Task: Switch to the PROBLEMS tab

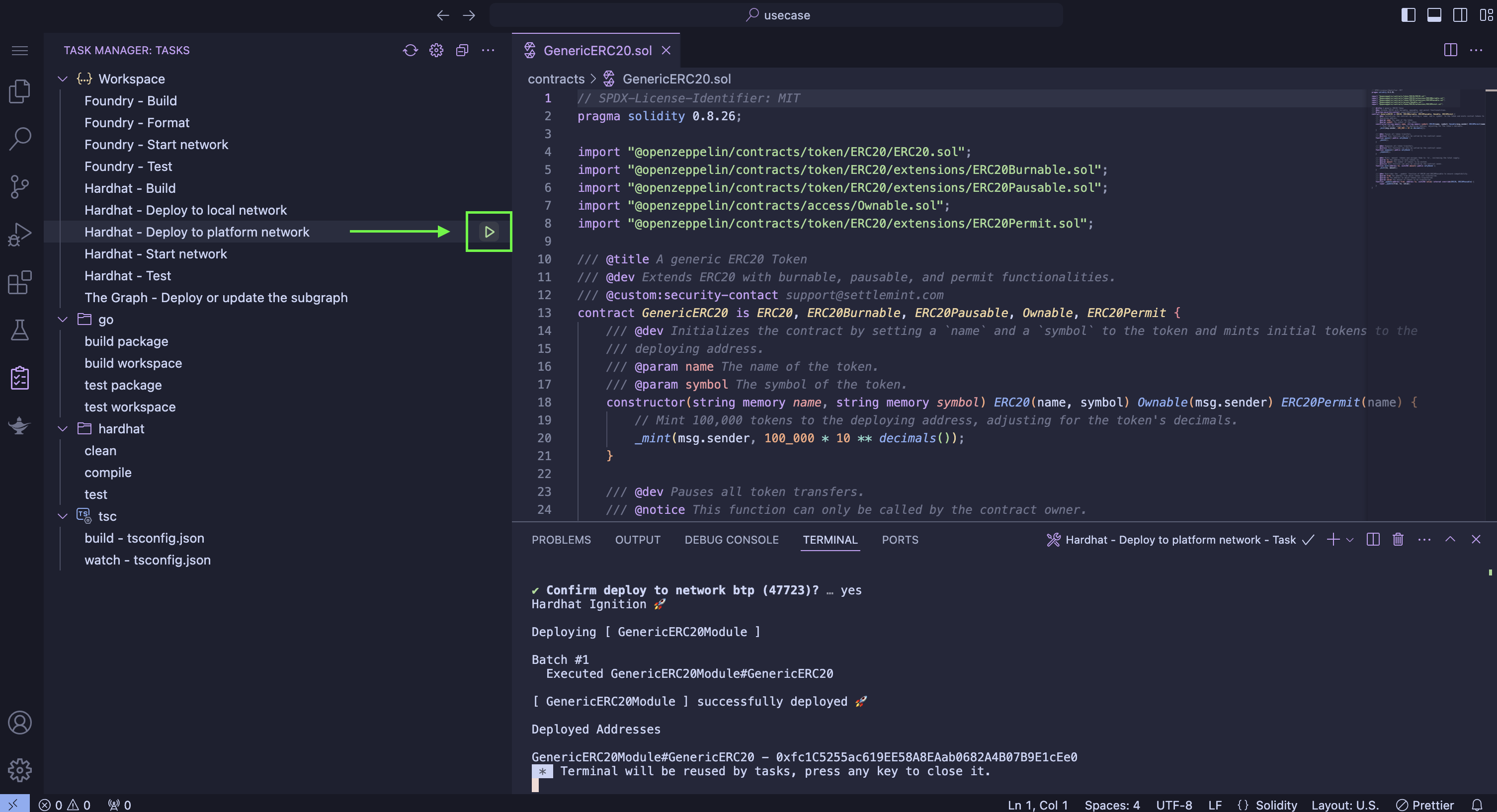Action: [x=561, y=539]
